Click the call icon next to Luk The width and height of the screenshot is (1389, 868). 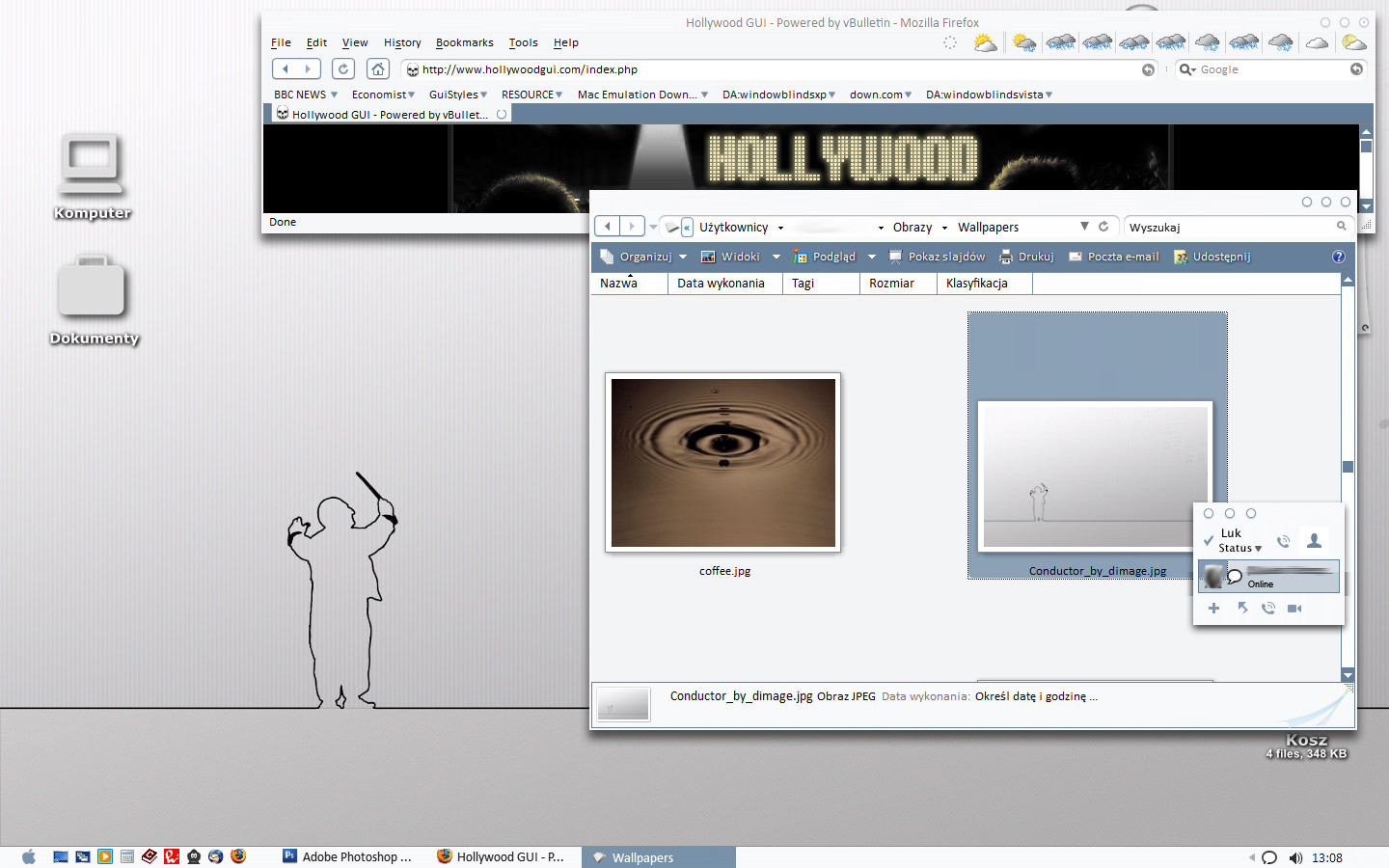[x=1283, y=541]
